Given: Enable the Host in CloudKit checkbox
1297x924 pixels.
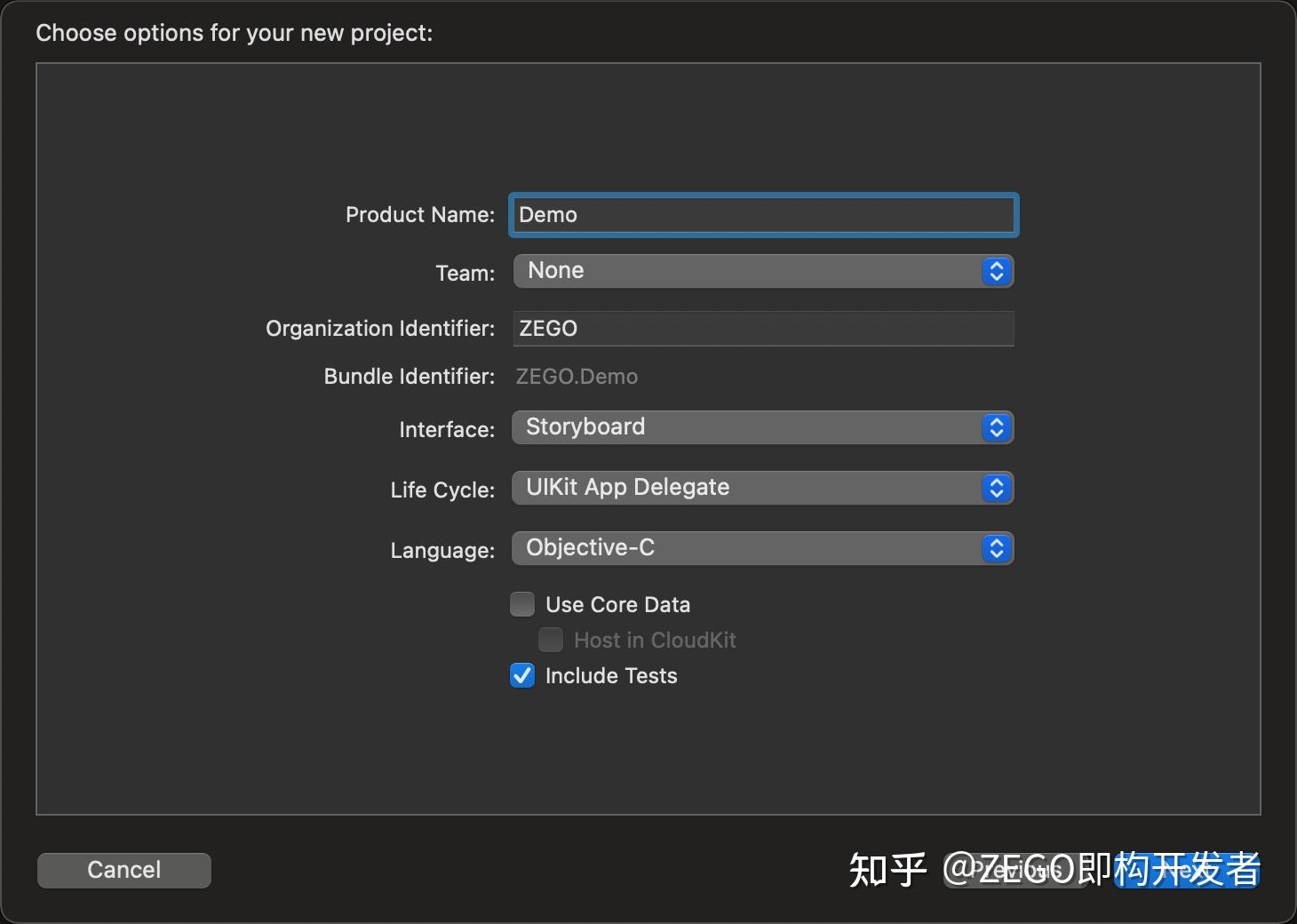Looking at the screenshot, I should click(551, 640).
